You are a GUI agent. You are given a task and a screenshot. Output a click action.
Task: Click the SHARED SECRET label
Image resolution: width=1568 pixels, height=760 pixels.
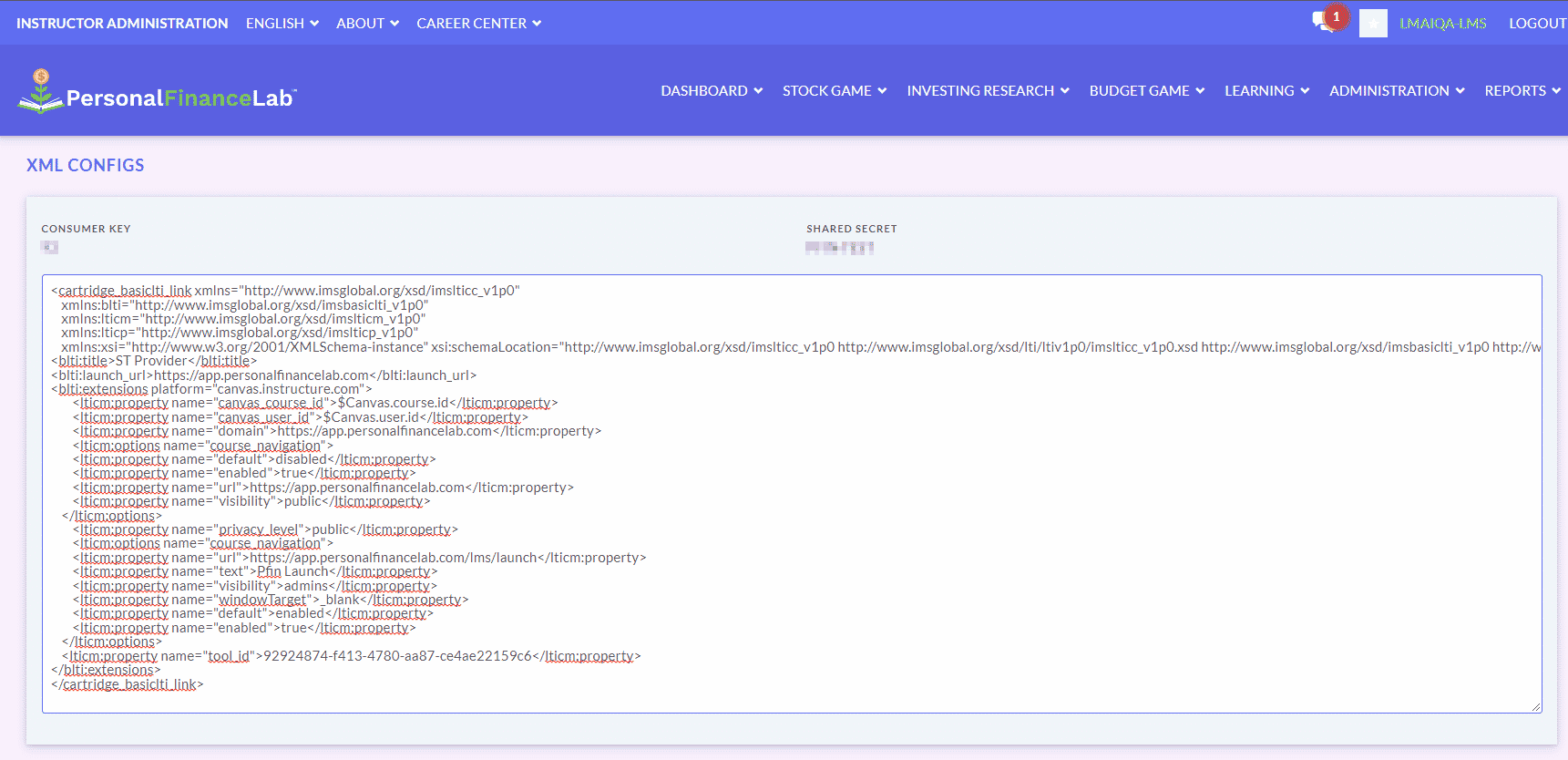tap(851, 229)
